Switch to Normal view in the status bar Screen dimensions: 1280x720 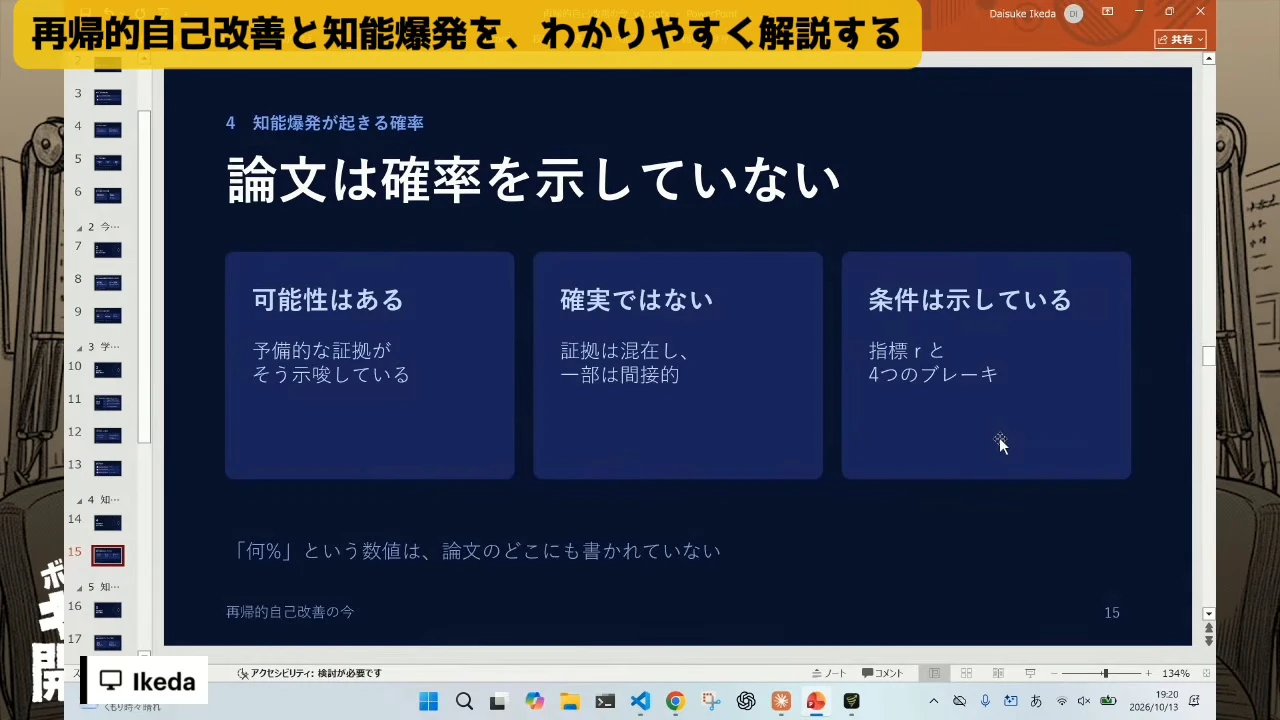pos(934,673)
